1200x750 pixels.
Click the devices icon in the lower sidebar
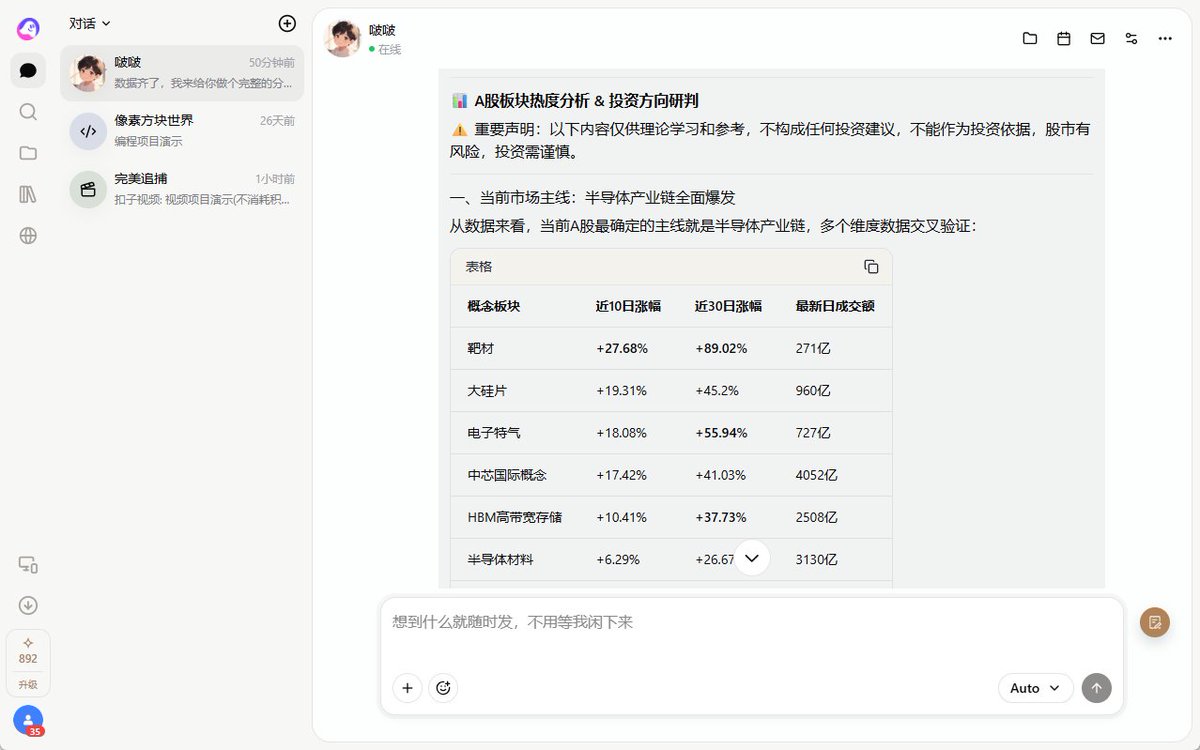(28, 565)
